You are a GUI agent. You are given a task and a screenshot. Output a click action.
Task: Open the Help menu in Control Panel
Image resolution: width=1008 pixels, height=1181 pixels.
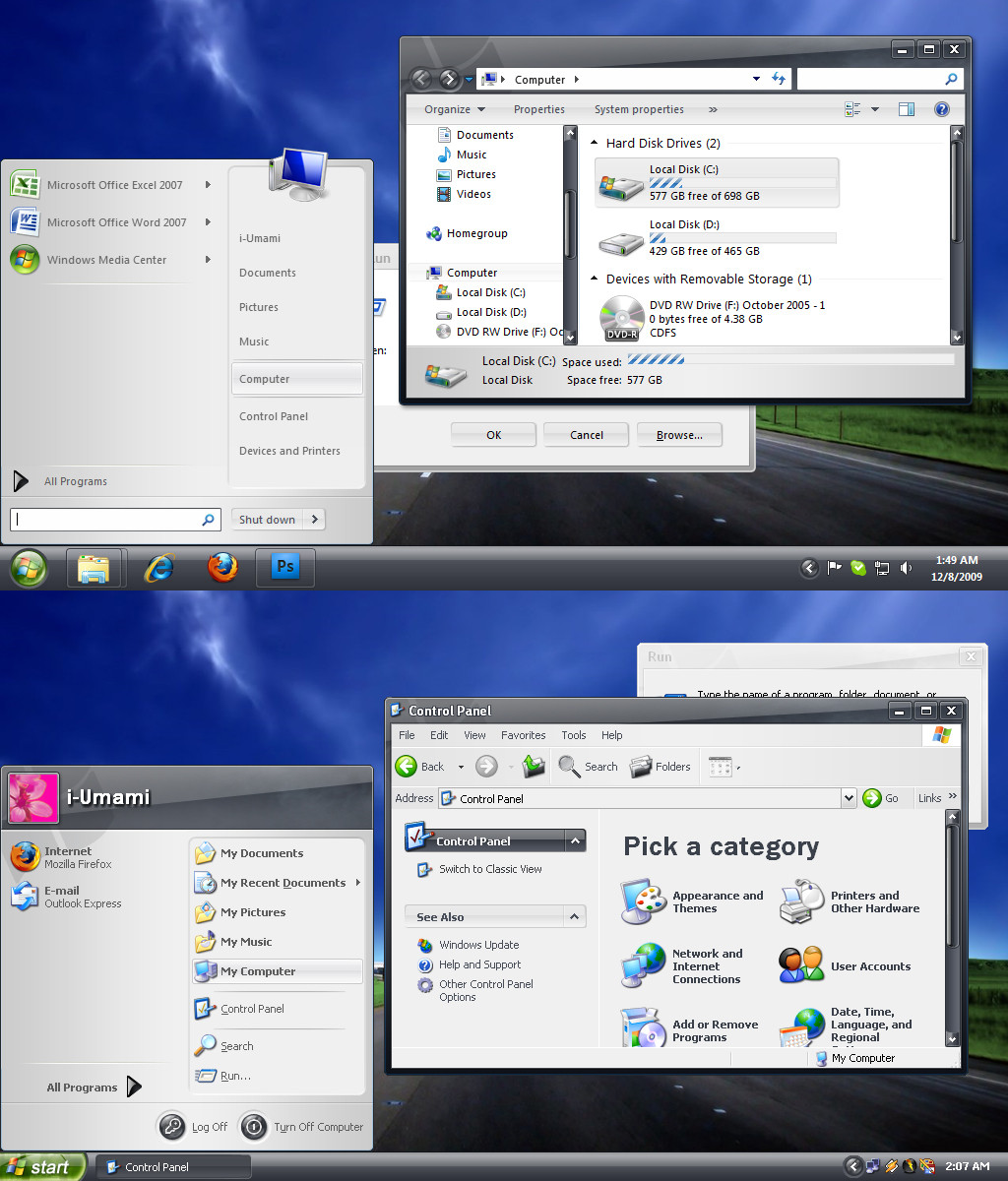pyautogui.click(x=612, y=735)
